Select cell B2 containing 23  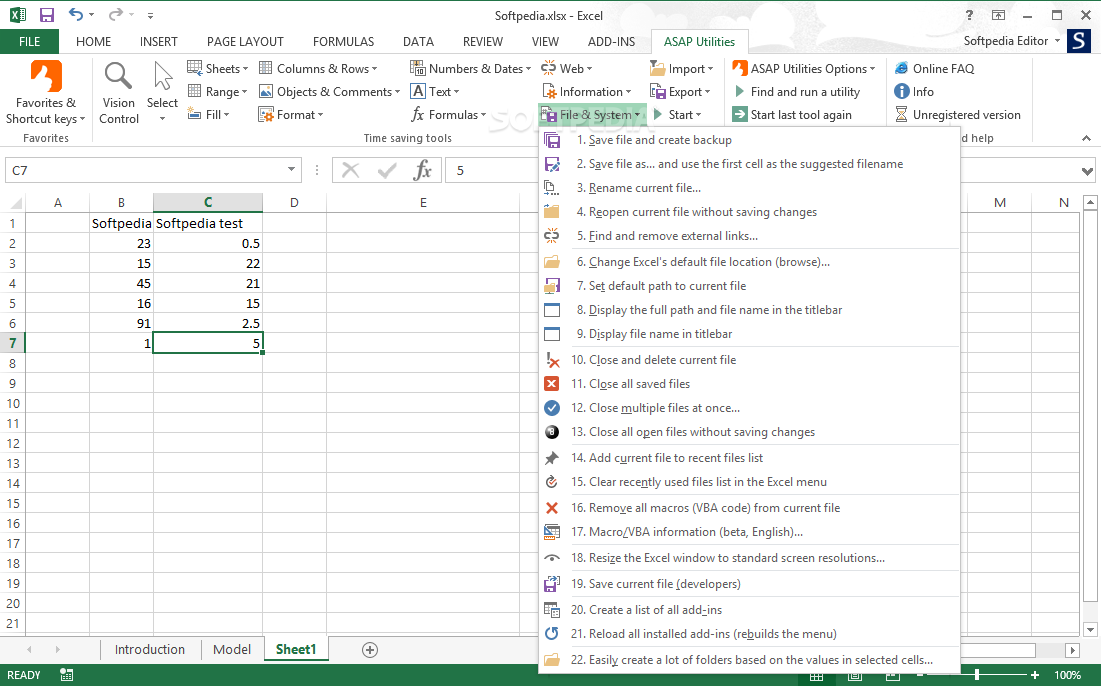pos(121,243)
